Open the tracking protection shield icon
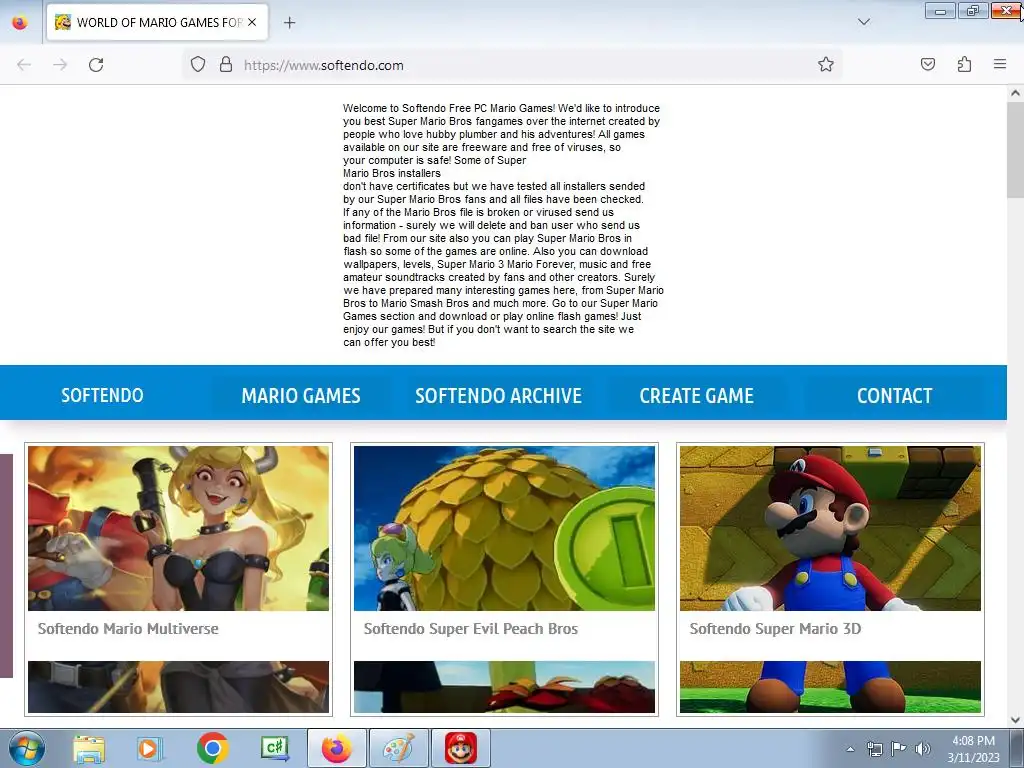The image size is (1024, 768). coord(198,65)
